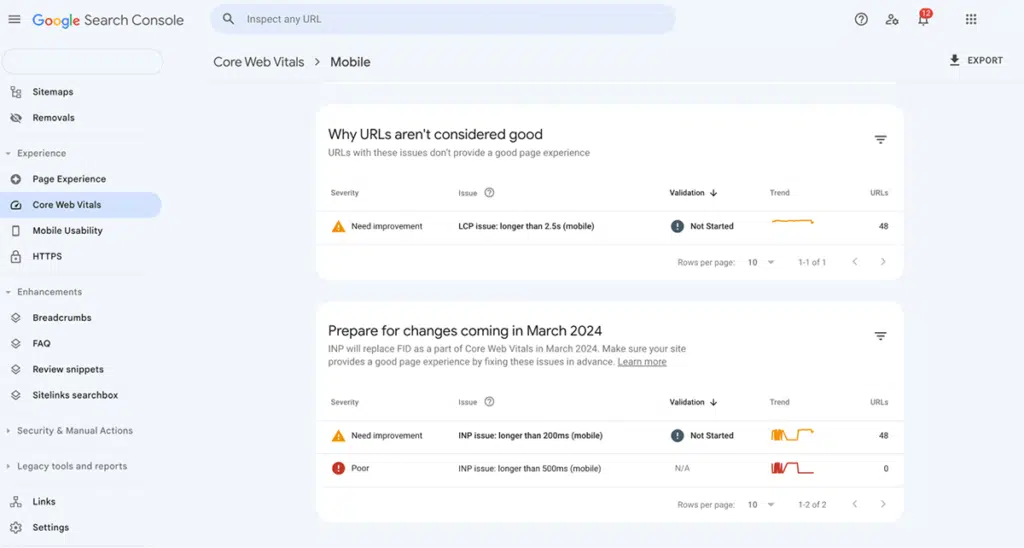
Task: Open the Google apps grid
Action: point(970,20)
